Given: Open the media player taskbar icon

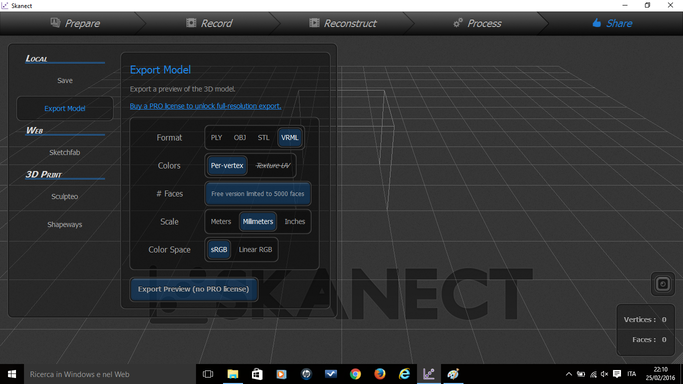Looking at the screenshot, I should tap(281, 374).
